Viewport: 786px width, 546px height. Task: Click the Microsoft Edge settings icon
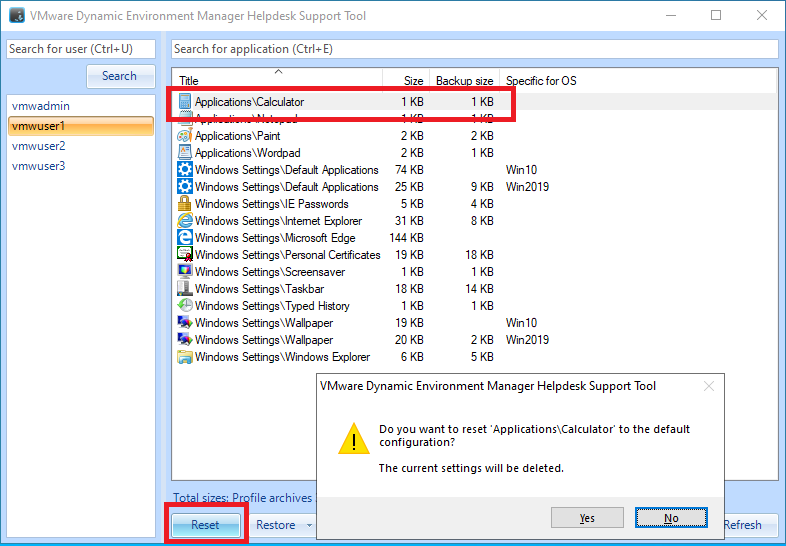click(185, 238)
